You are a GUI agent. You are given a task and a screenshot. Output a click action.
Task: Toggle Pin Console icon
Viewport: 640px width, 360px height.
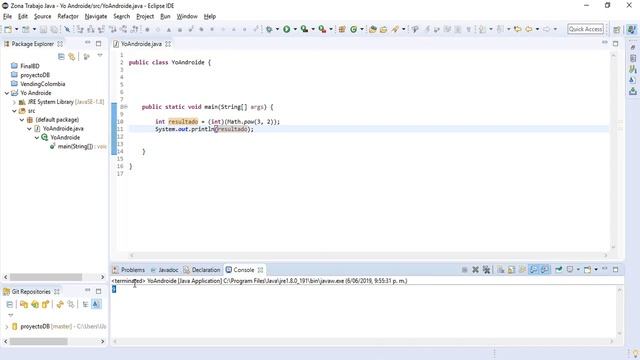tap(559, 270)
